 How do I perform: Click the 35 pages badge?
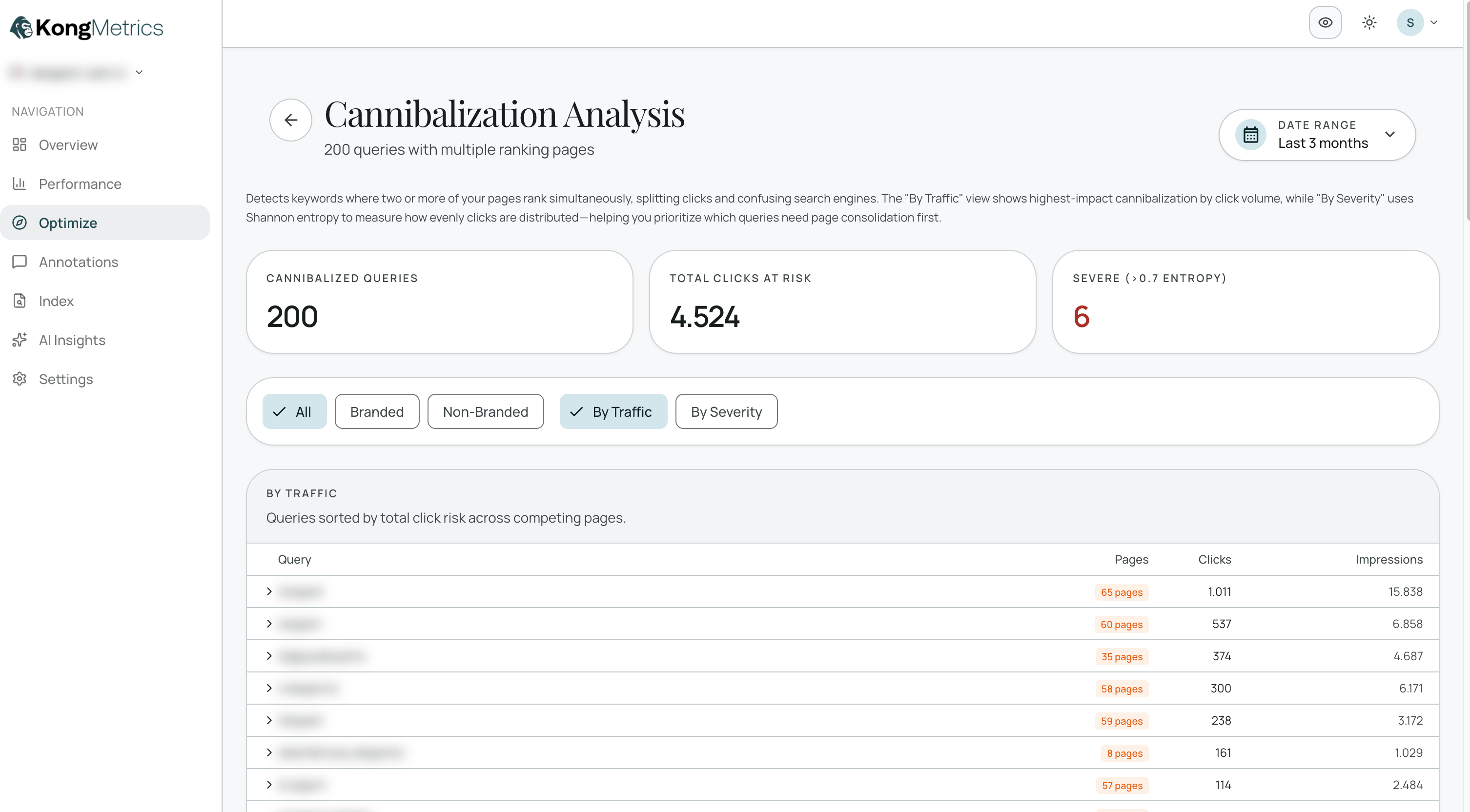coord(1122,656)
